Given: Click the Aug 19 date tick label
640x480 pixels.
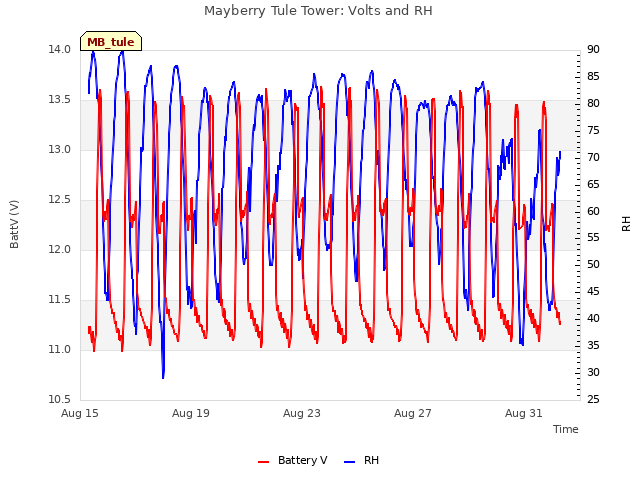Looking at the screenshot, I should pos(191,413).
